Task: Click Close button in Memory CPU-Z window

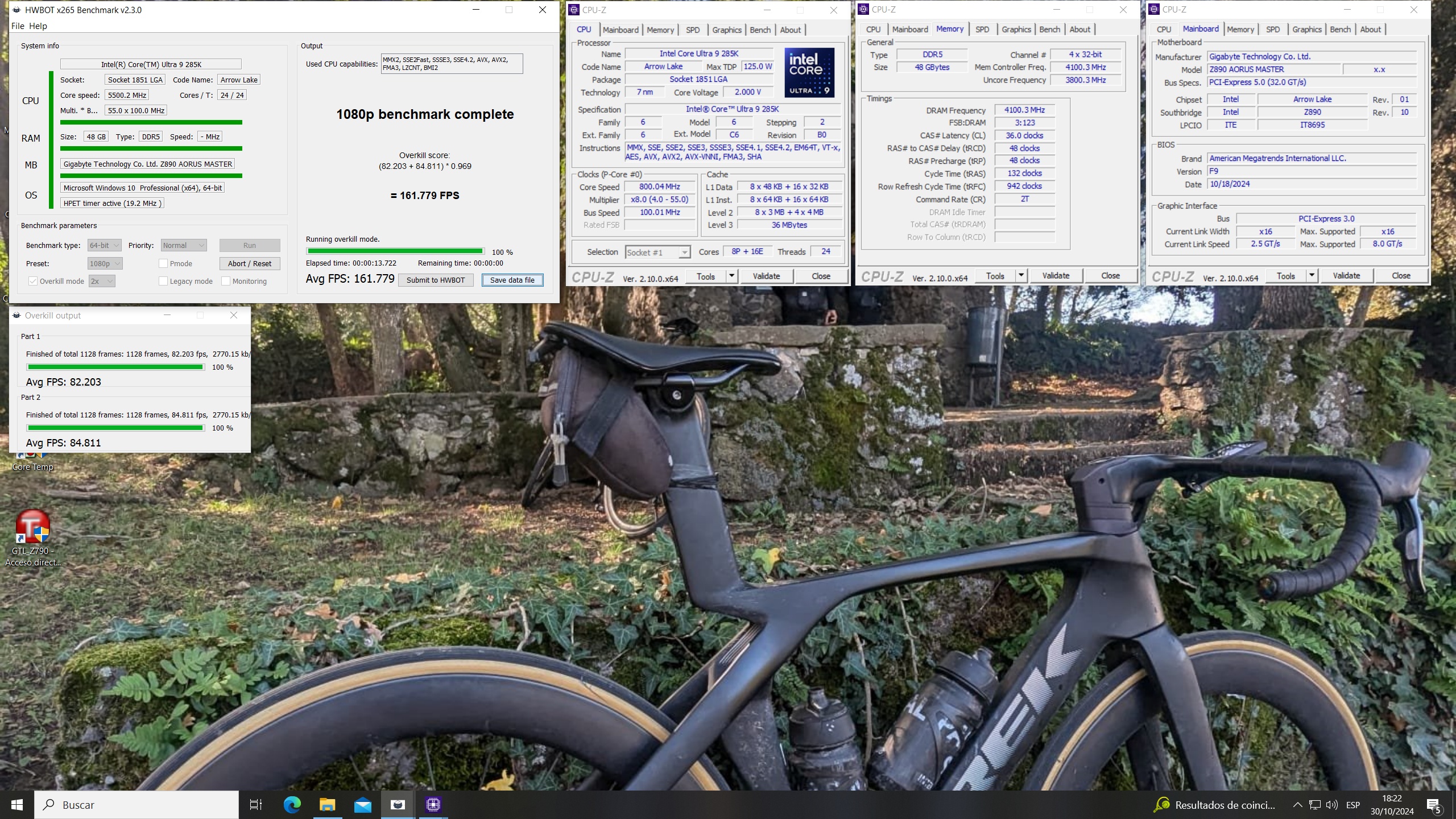Action: click(x=1110, y=275)
